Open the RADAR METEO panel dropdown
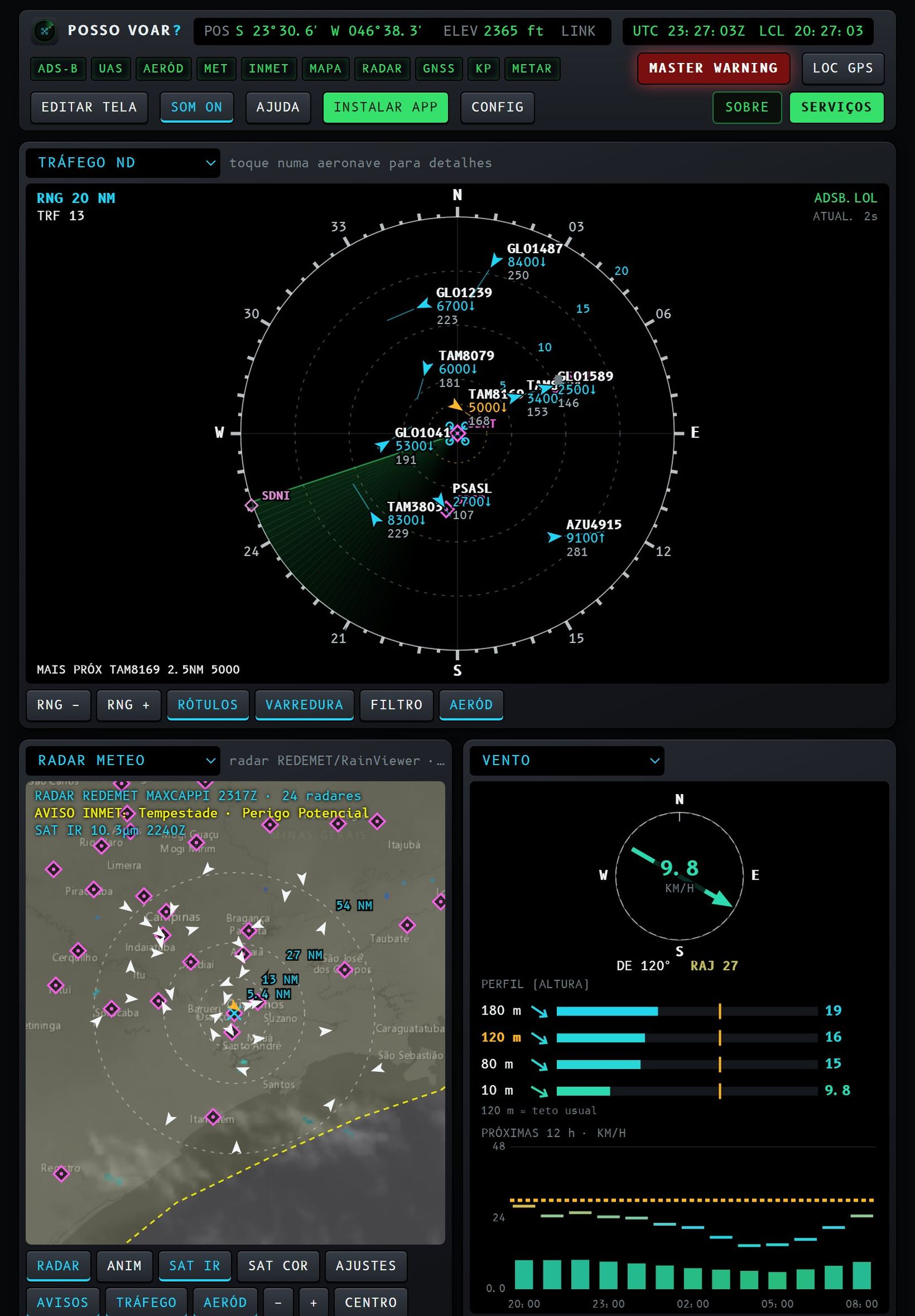The image size is (915, 1316). point(123,760)
